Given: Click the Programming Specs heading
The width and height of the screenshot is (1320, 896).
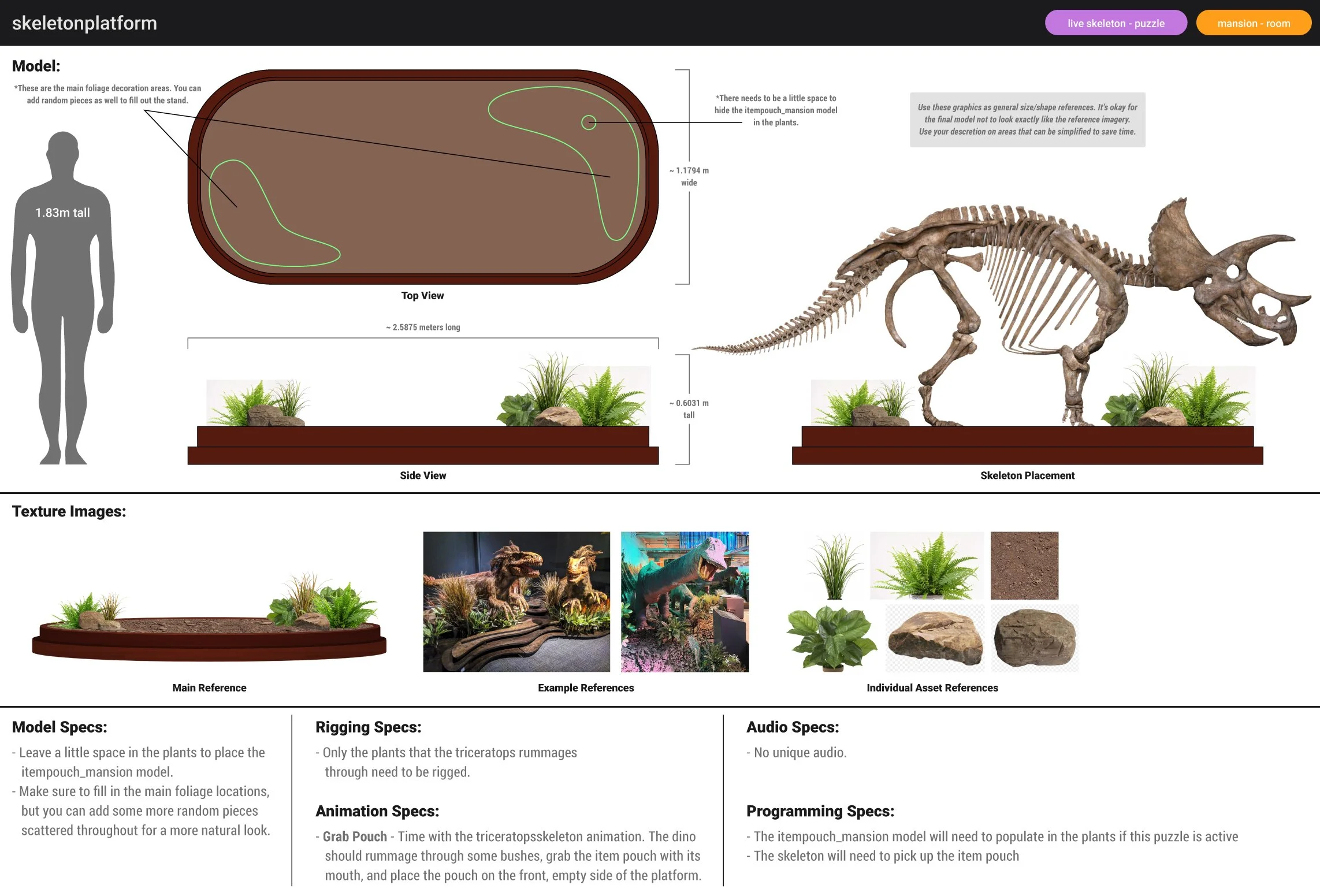Looking at the screenshot, I should coord(820,811).
